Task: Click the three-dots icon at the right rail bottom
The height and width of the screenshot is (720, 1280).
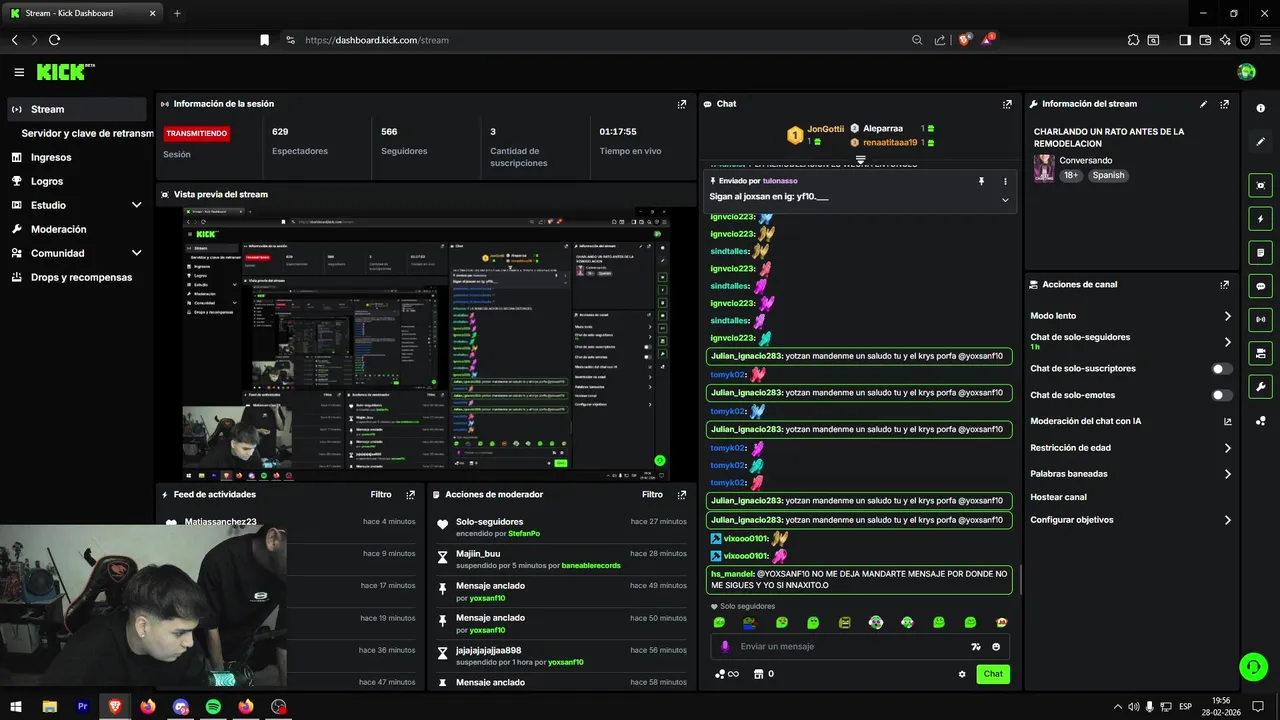Action: point(1260,421)
